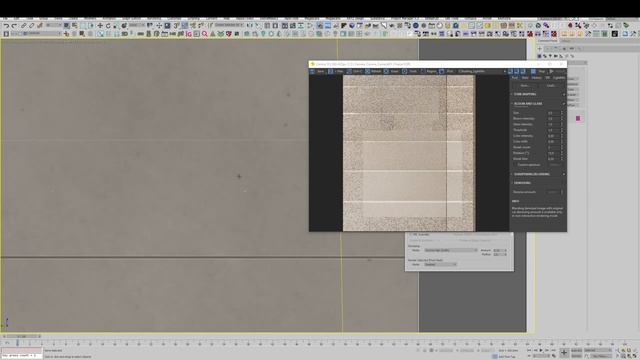Click the Denoise amount field

553,192
